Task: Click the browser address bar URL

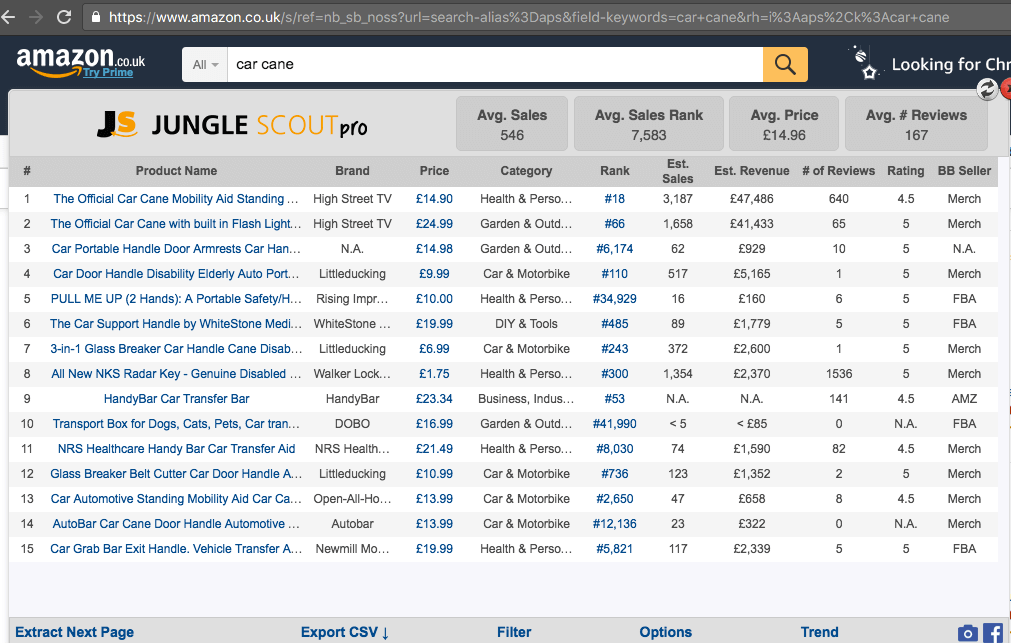Action: tap(529, 17)
